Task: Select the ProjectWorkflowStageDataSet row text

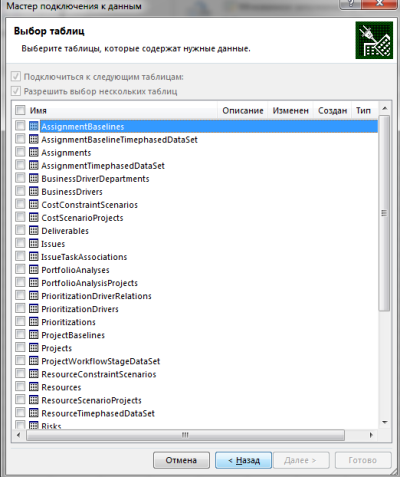Action: click(x=101, y=361)
